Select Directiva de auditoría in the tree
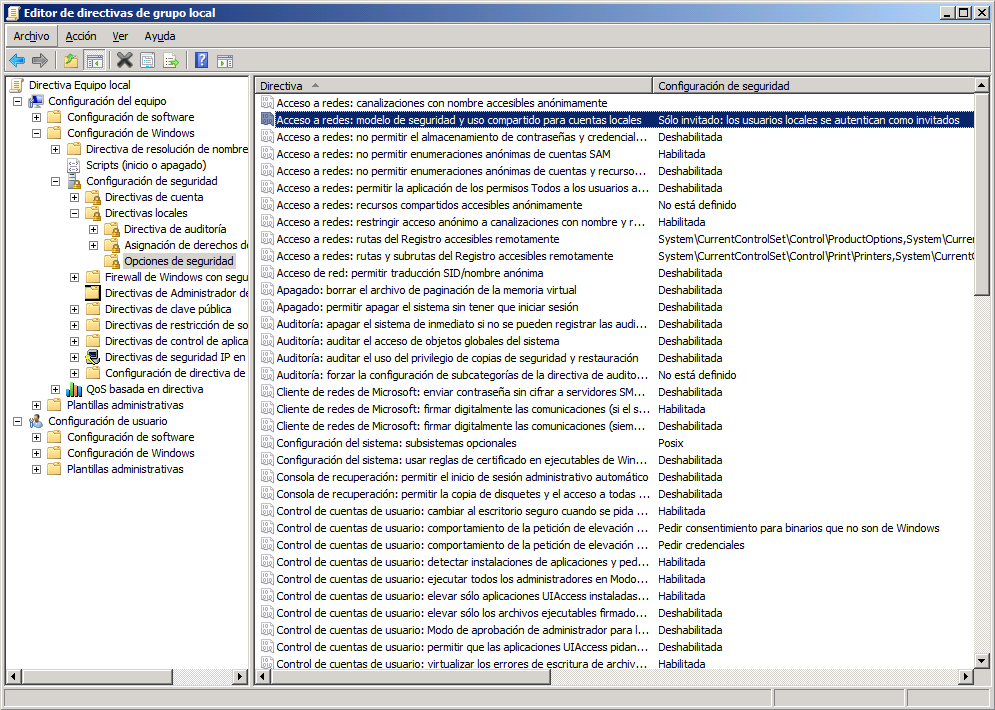This screenshot has height=710, width=995. (174, 229)
